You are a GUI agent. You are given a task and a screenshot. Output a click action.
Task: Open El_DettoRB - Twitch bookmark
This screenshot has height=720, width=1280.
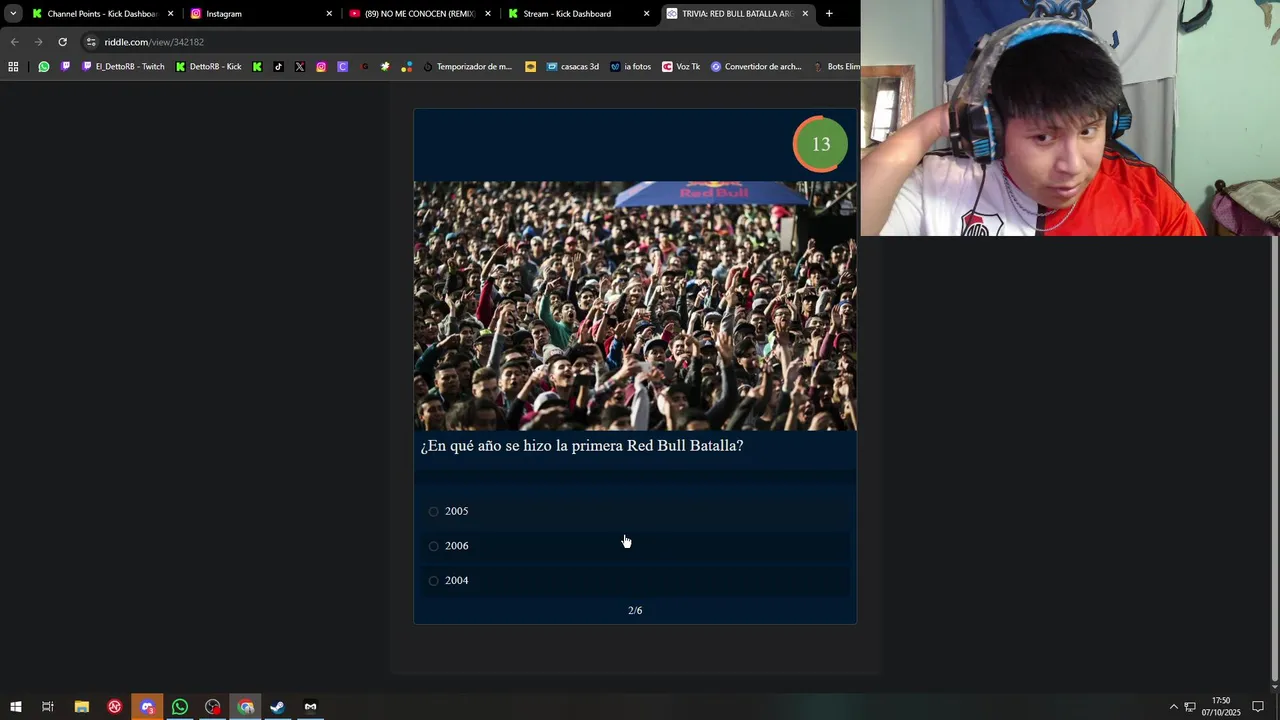point(123,67)
